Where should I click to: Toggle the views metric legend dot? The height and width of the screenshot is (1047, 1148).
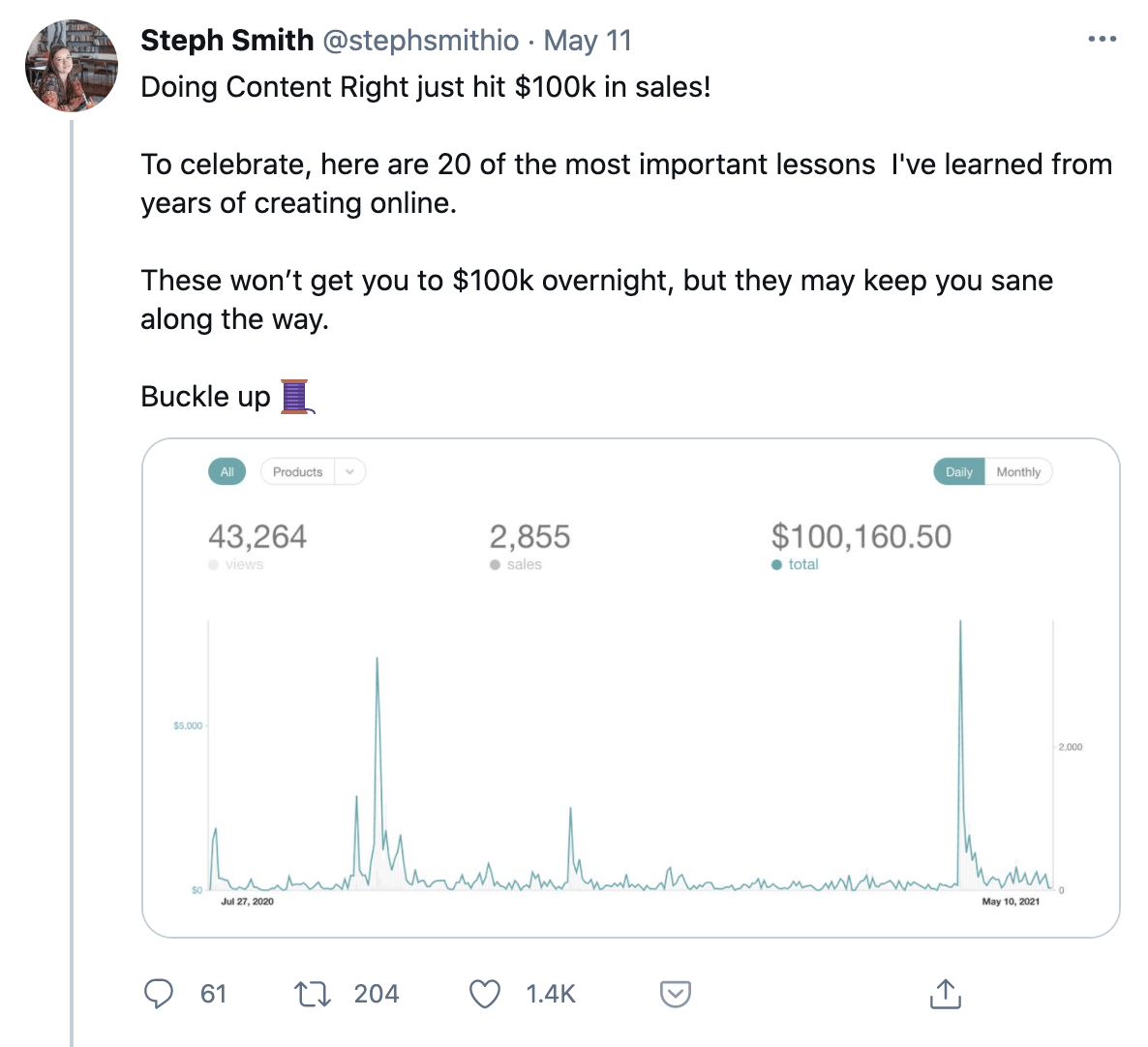[x=214, y=565]
